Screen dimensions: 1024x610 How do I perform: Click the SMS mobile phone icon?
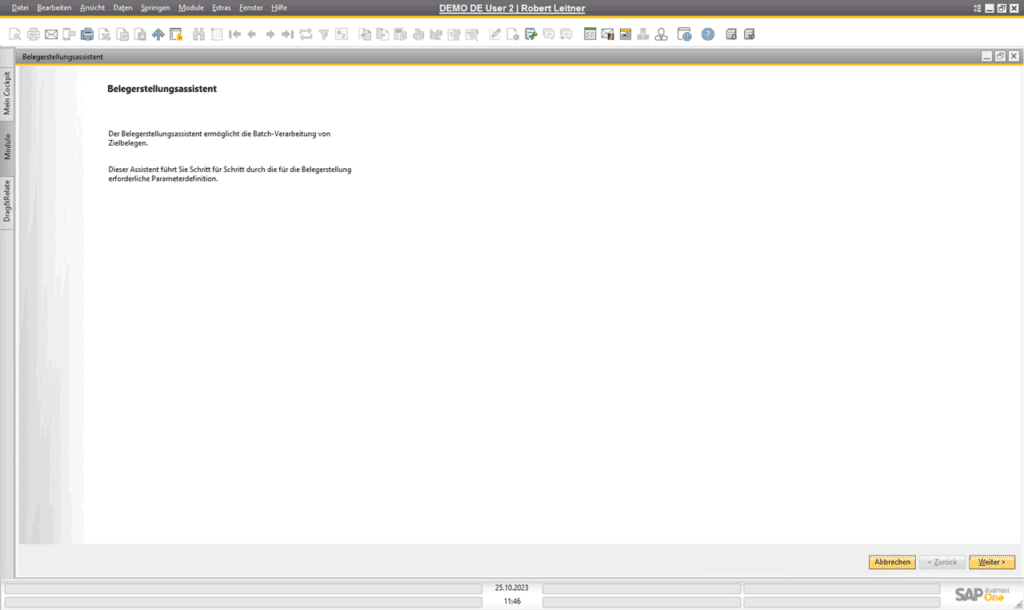click(x=69, y=35)
